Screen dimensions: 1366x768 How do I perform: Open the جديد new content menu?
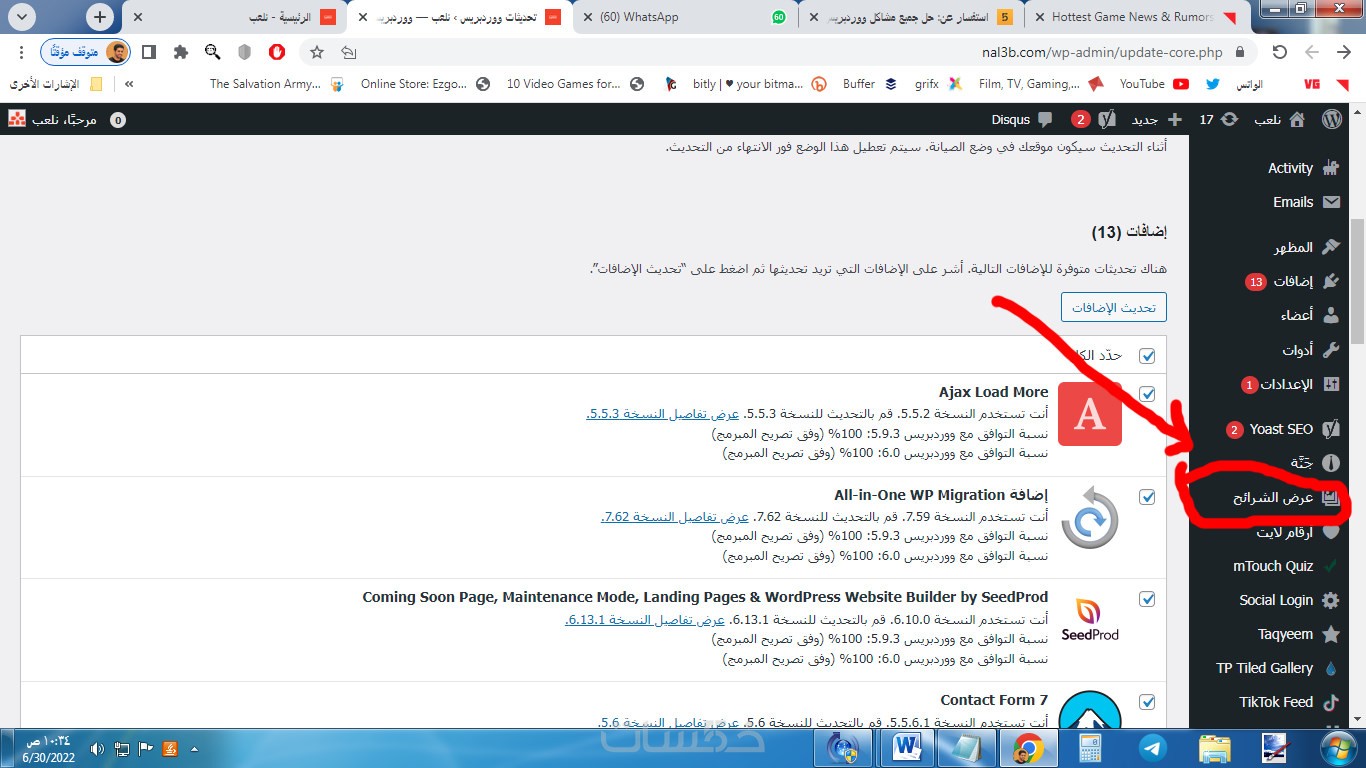point(1156,119)
